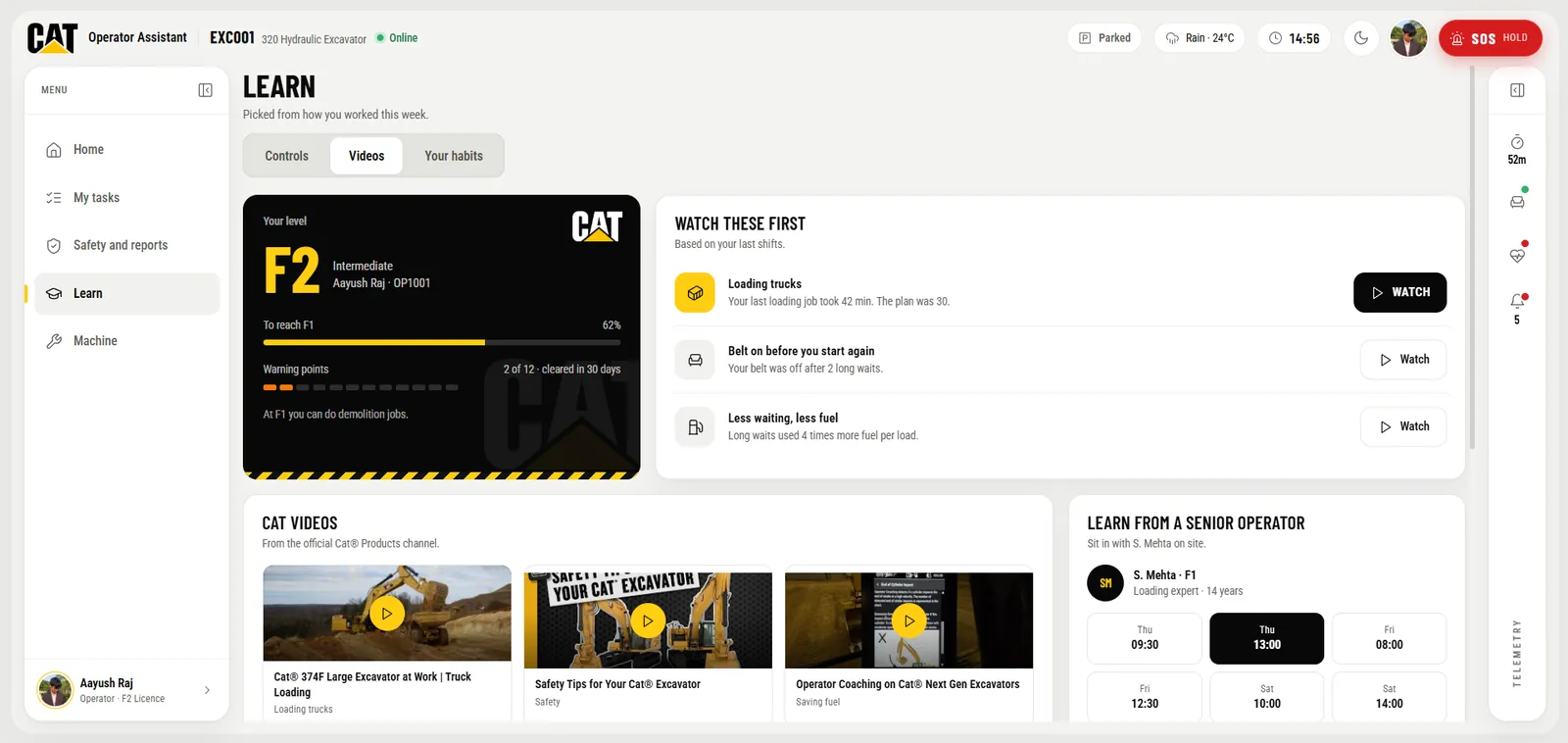Click 'S. Mehta · F1' name text
Screen dimensions: 1568x743
pyautogui.click(x=1164, y=575)
